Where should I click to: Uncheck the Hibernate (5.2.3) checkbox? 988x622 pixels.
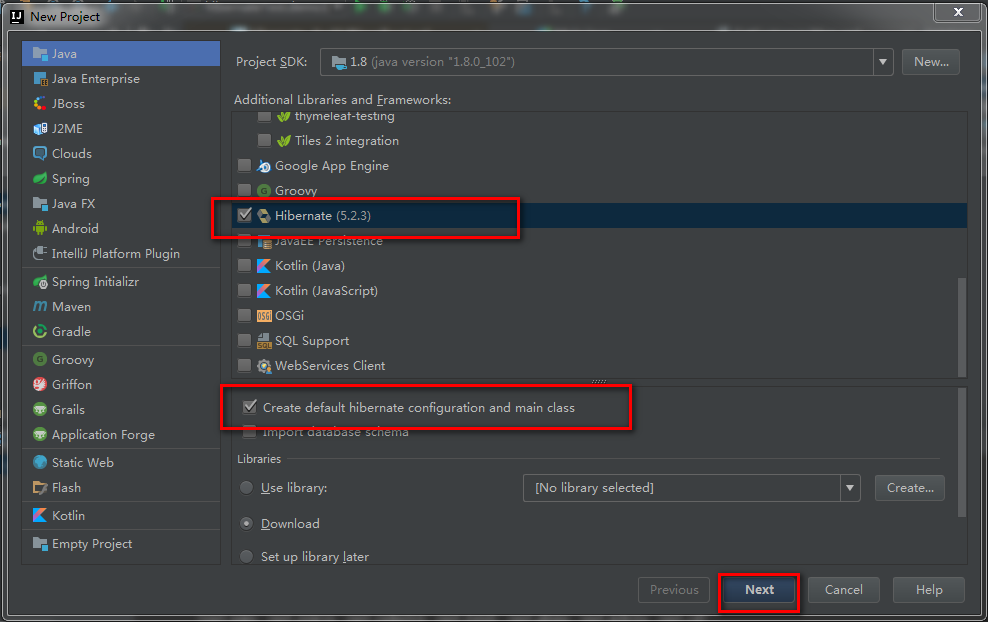pyautogui.click(x=244, y=216)
